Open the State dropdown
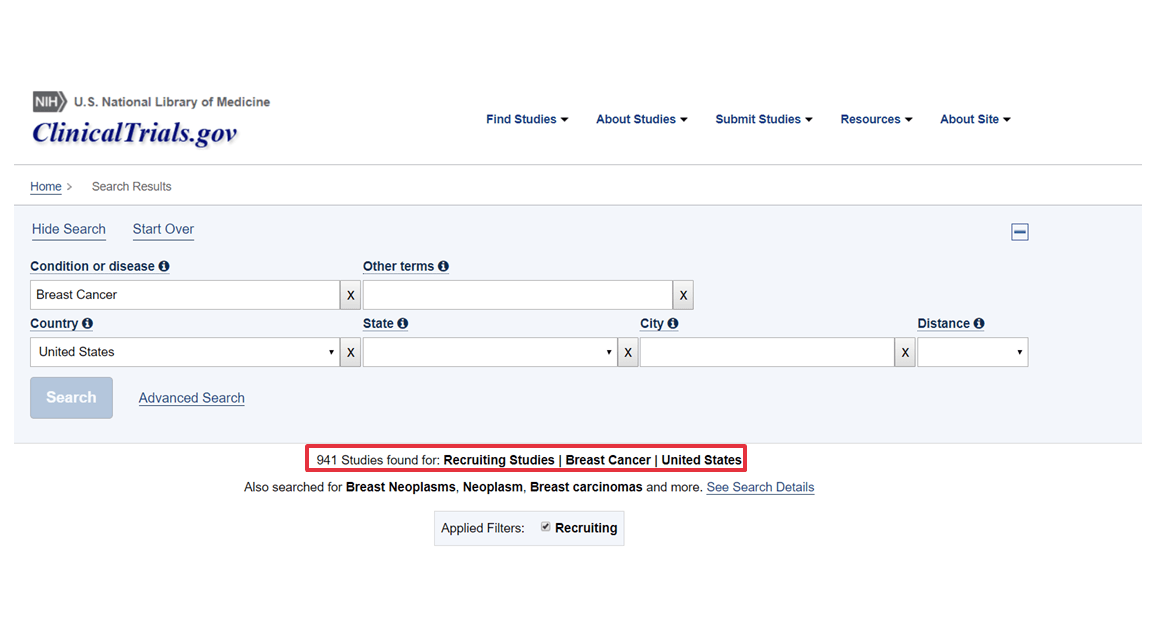 490,352
